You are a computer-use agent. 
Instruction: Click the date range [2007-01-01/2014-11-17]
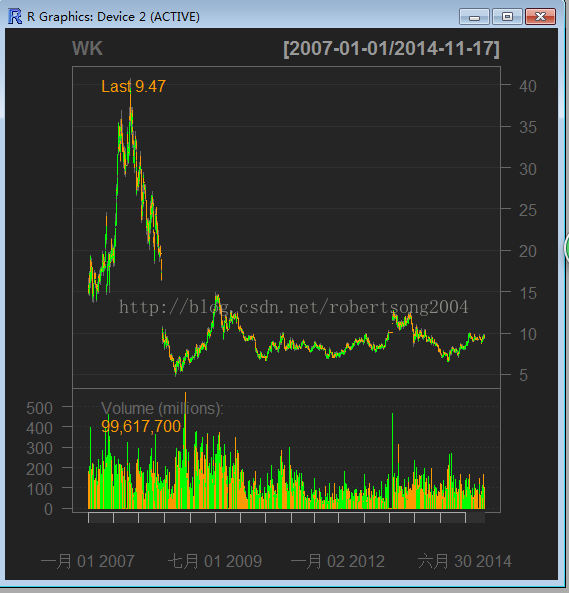point(391,49)
